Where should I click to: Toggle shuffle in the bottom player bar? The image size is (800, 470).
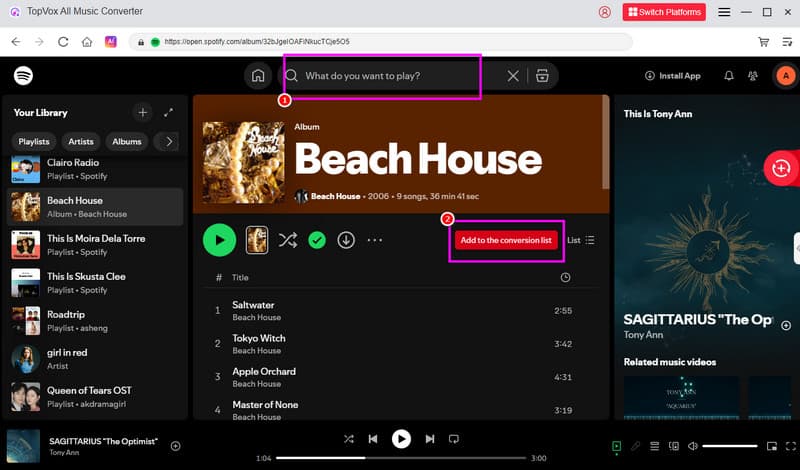coord(349,438)
